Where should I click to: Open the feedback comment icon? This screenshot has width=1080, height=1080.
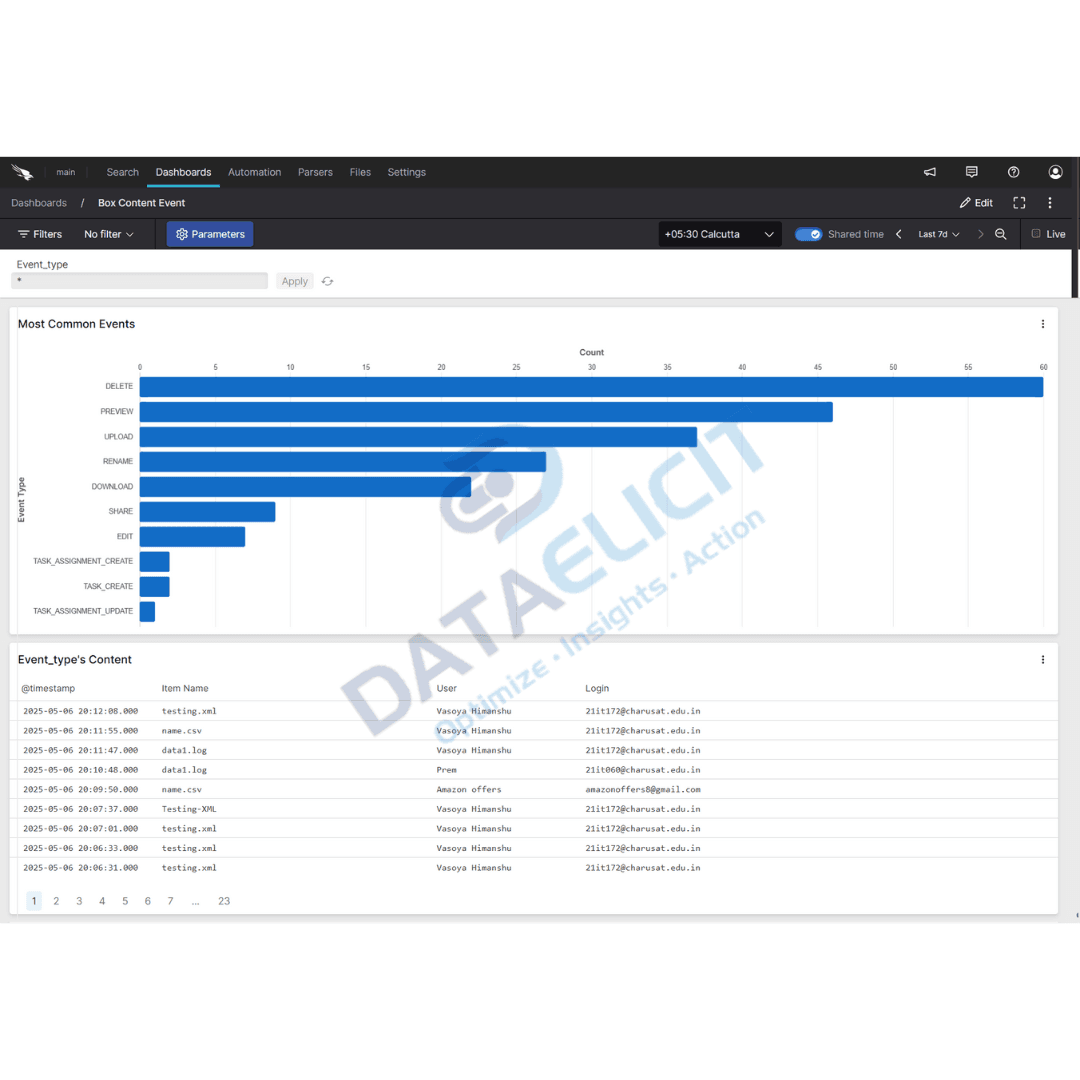pos(971,172)
